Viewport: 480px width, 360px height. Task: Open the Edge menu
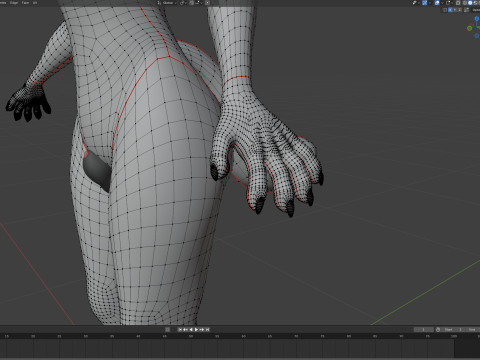14,3
